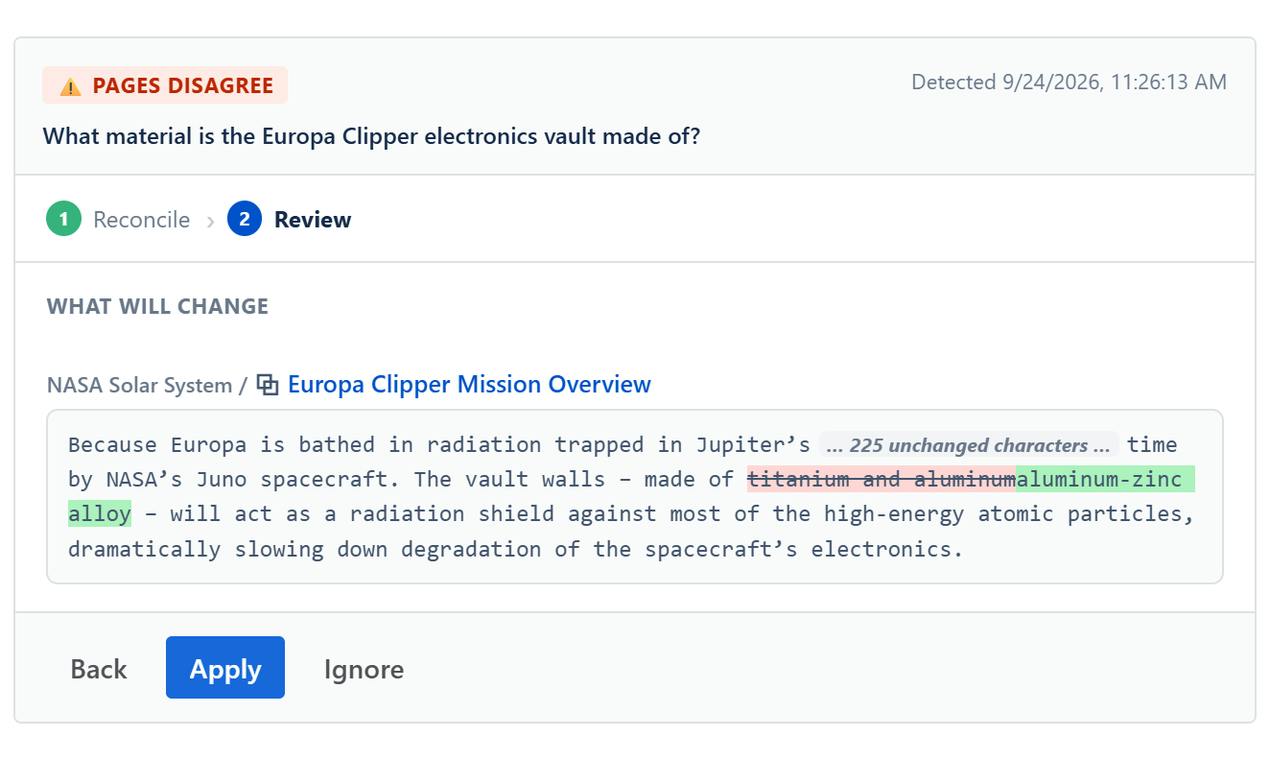
Task: Expand the 225 unchanged characters section
Action: click(968, 445)
